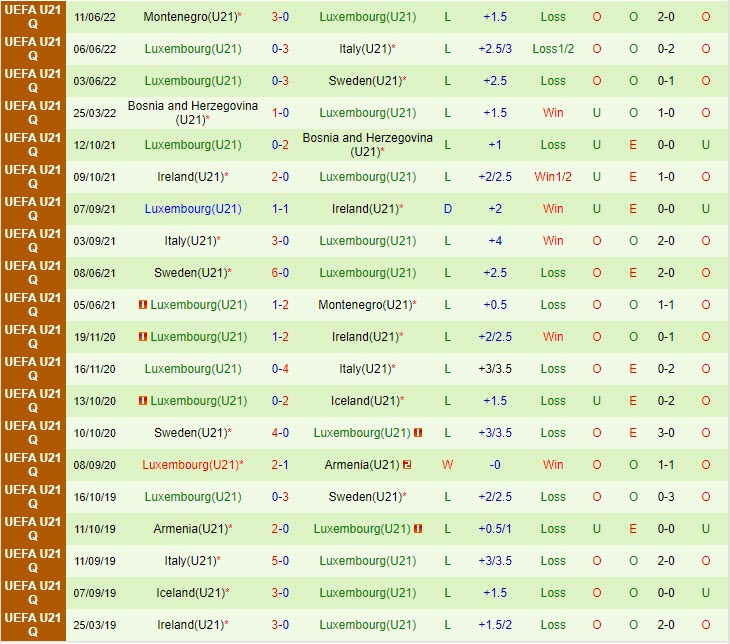This screenshot has width=730, height=644.
Task: Click the date 16/10/19
Action: (x=95, y=497)
